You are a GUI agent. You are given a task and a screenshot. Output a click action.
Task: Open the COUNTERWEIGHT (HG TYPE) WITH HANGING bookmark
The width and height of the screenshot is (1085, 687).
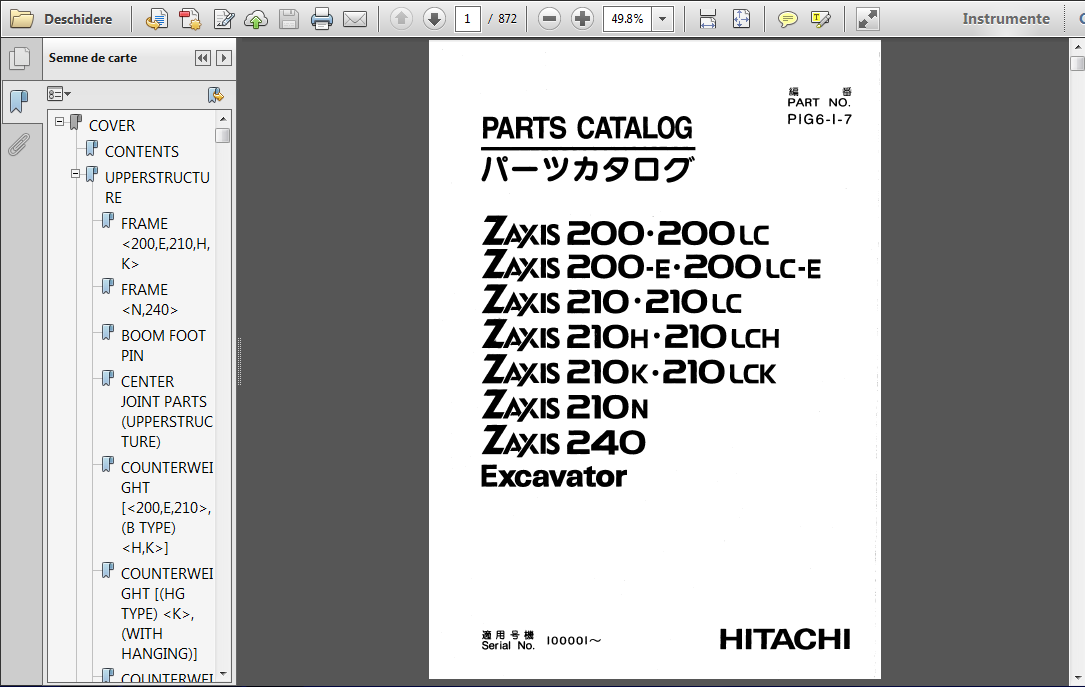click(167, 614)
